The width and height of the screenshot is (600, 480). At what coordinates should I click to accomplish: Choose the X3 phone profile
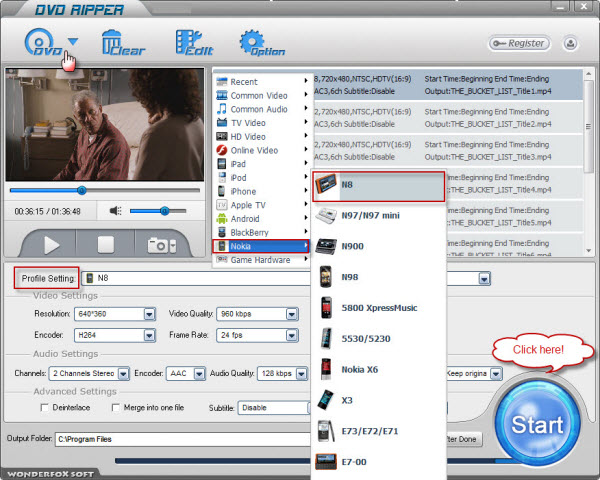click(x=378, y=400)
